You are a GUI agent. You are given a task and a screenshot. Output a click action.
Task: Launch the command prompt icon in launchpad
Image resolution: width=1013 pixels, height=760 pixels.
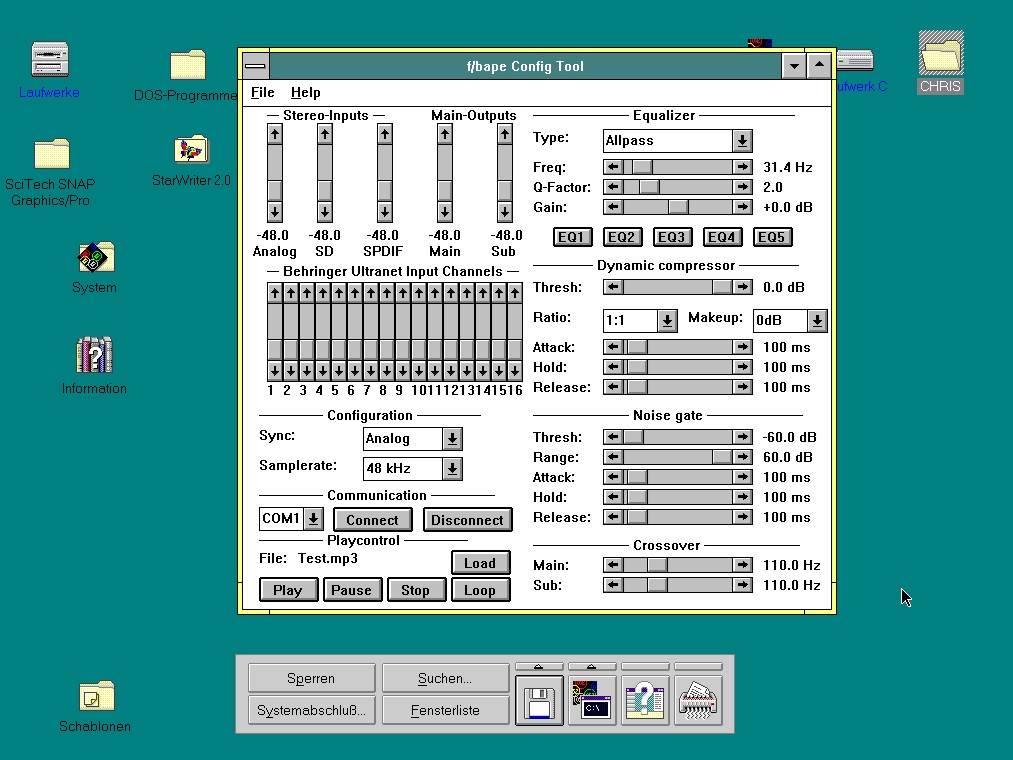pos(592,700)
